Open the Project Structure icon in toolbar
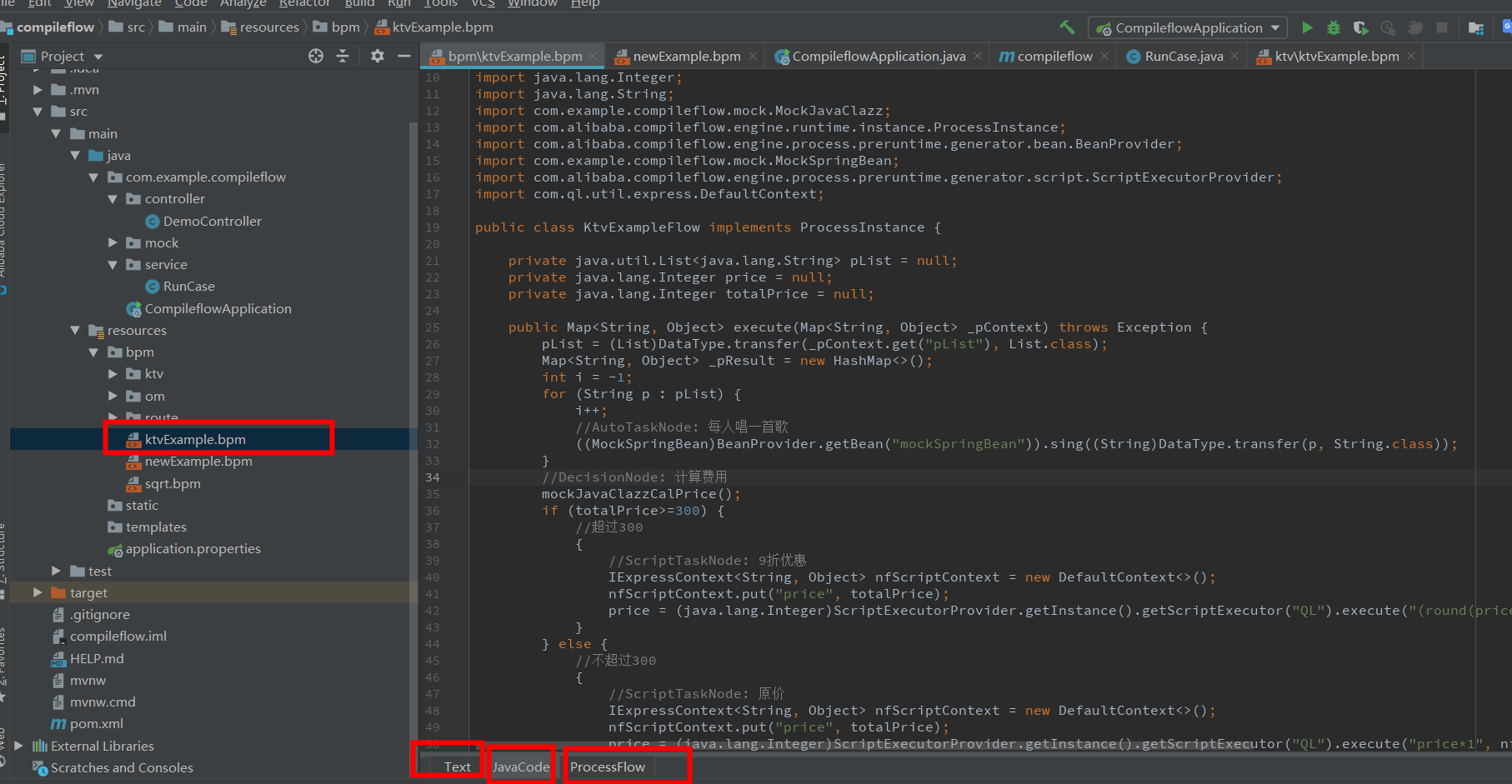The image size is (1512, 784). coord(1476,28)
